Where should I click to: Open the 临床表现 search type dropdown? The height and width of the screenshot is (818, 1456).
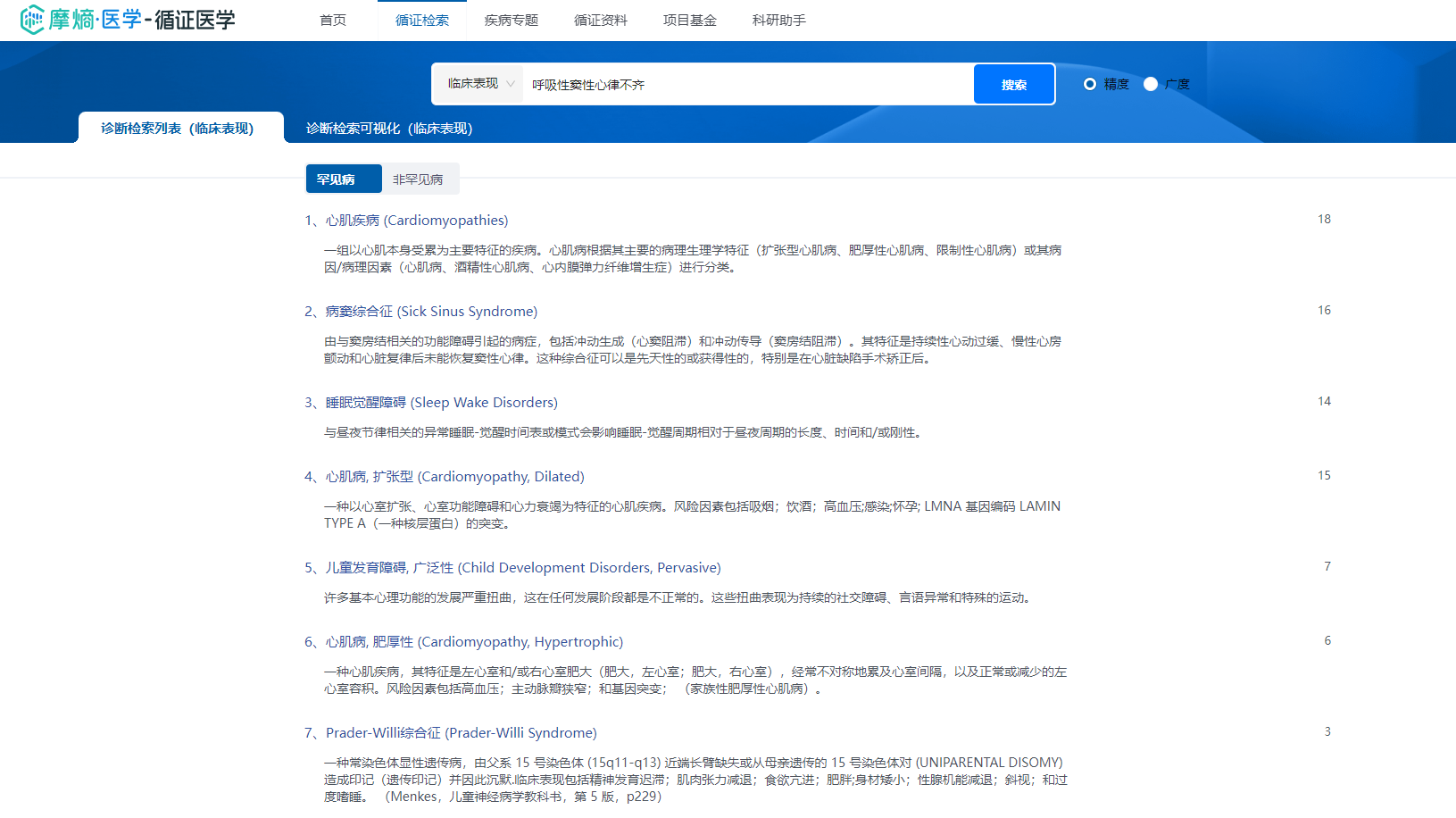pos(480,84)
